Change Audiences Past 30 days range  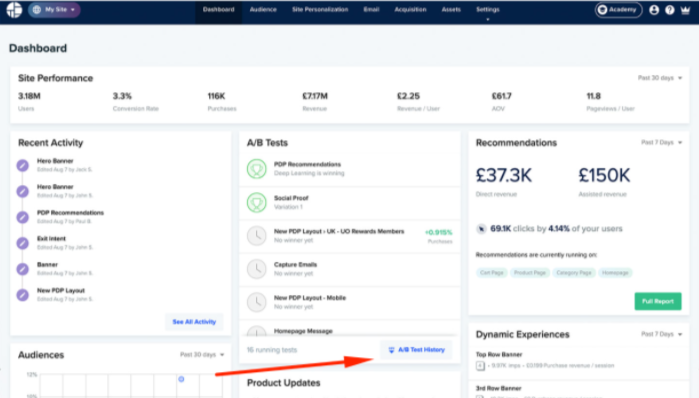click(202, 355)
